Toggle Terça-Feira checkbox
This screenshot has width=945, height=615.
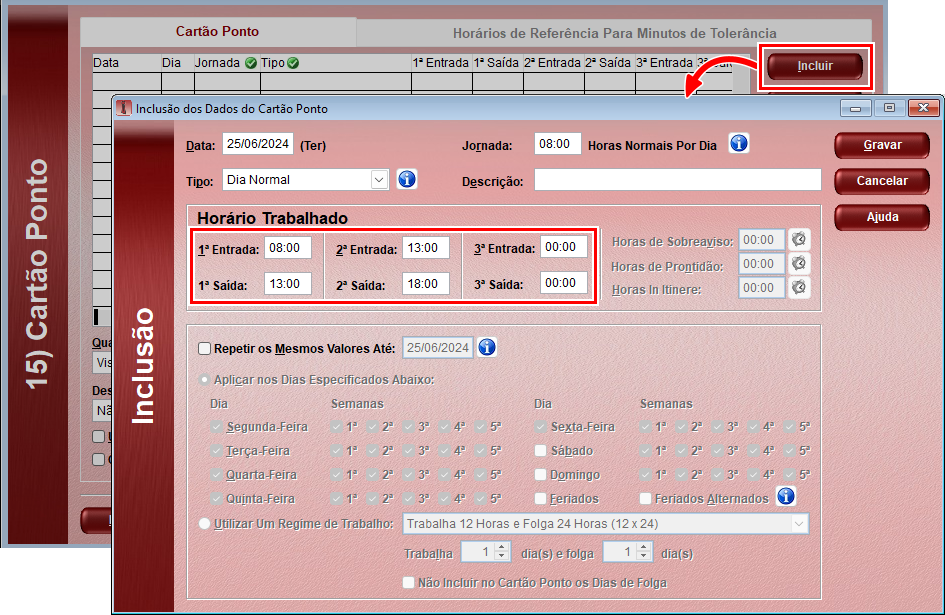pos(216,450)
